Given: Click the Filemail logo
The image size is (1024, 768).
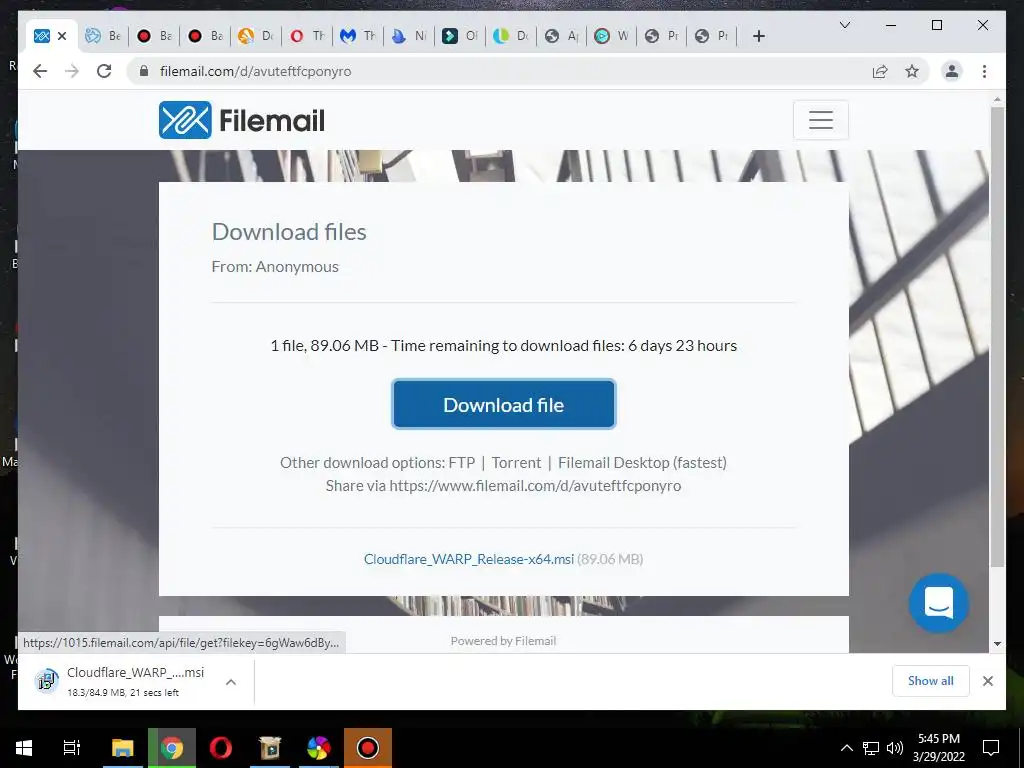Looking at the screenshot, I should tap(242, 120).
